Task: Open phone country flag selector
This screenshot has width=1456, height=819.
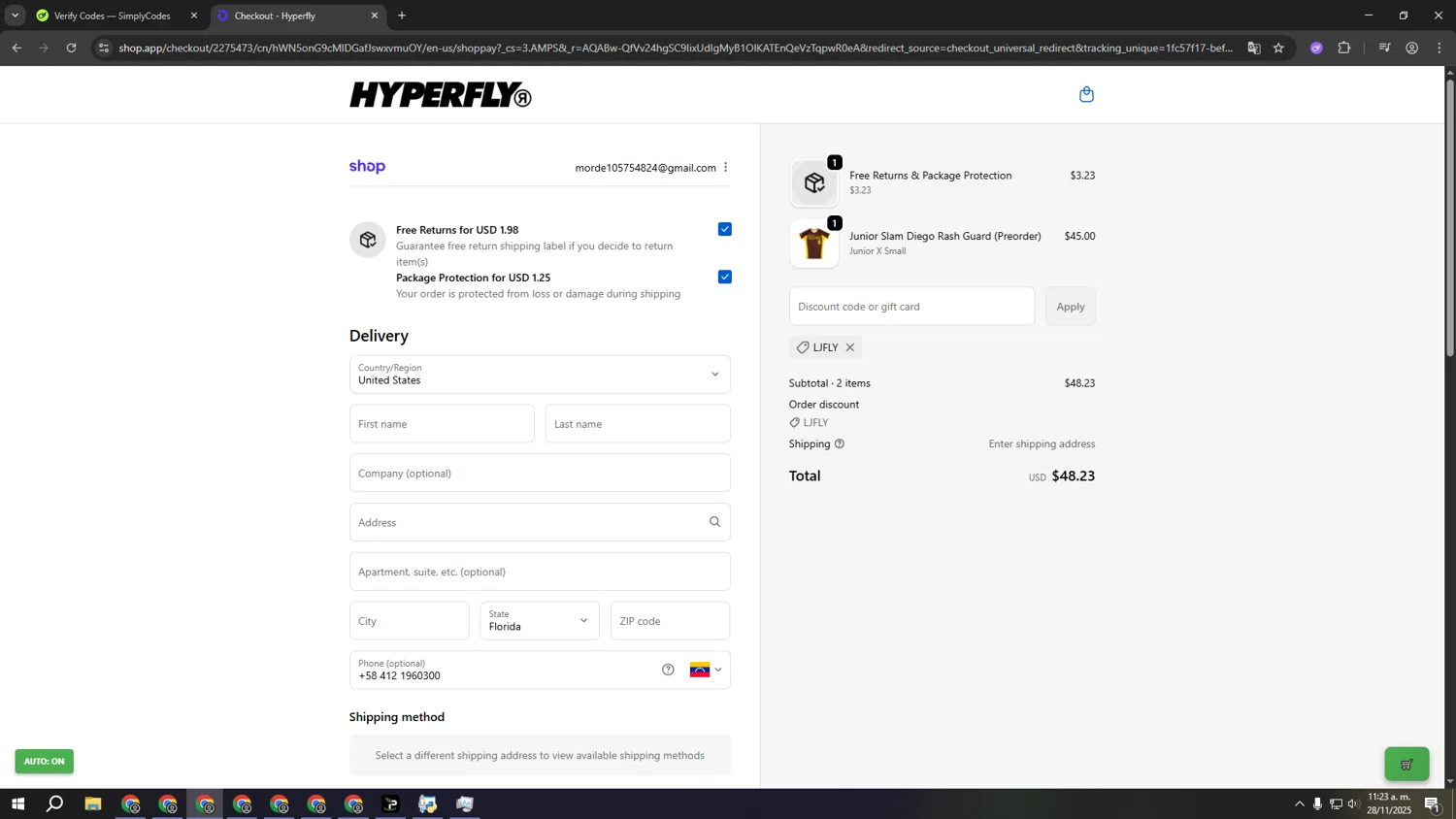Action: [706, 670]
